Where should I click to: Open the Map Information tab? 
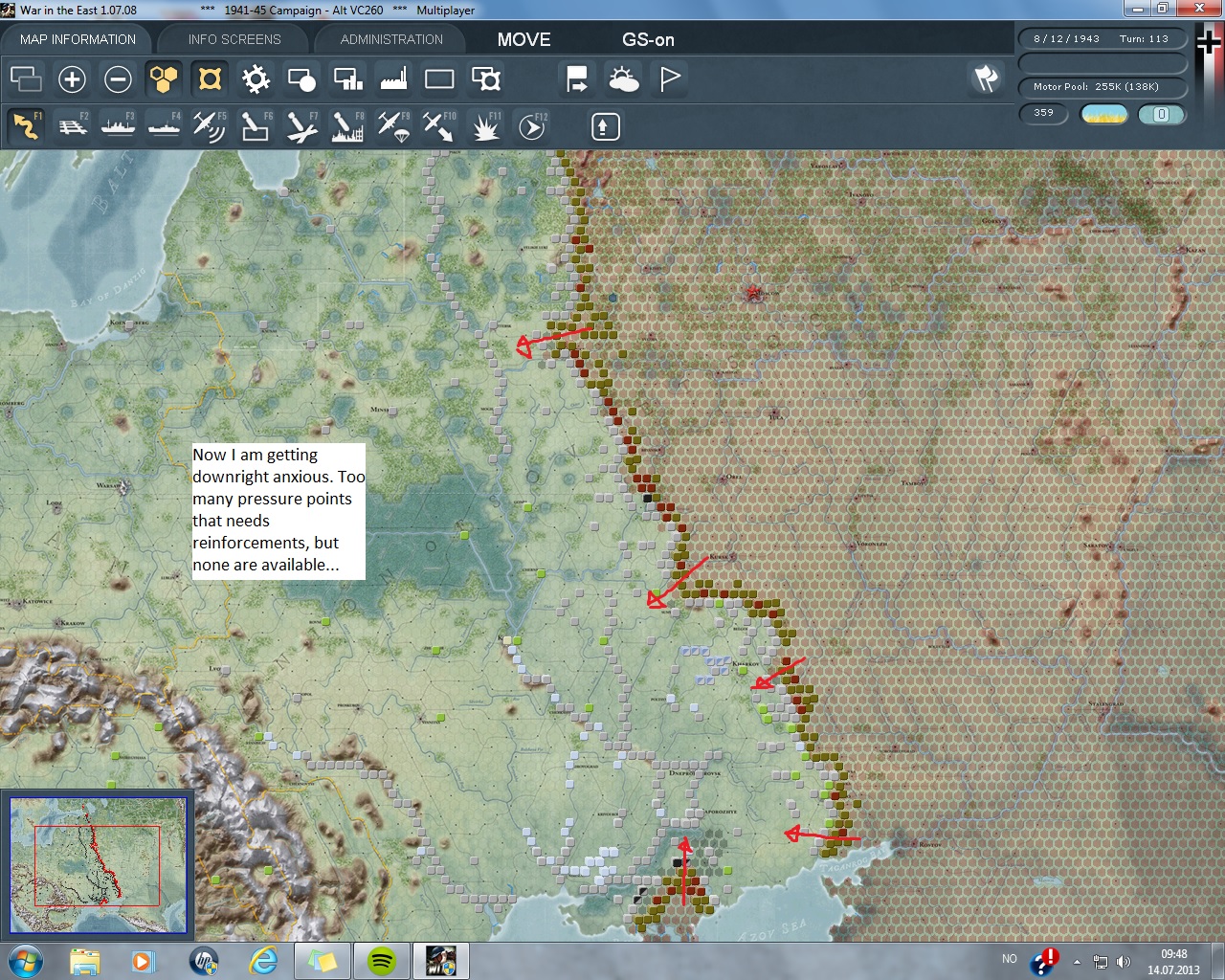click(78, 39)
